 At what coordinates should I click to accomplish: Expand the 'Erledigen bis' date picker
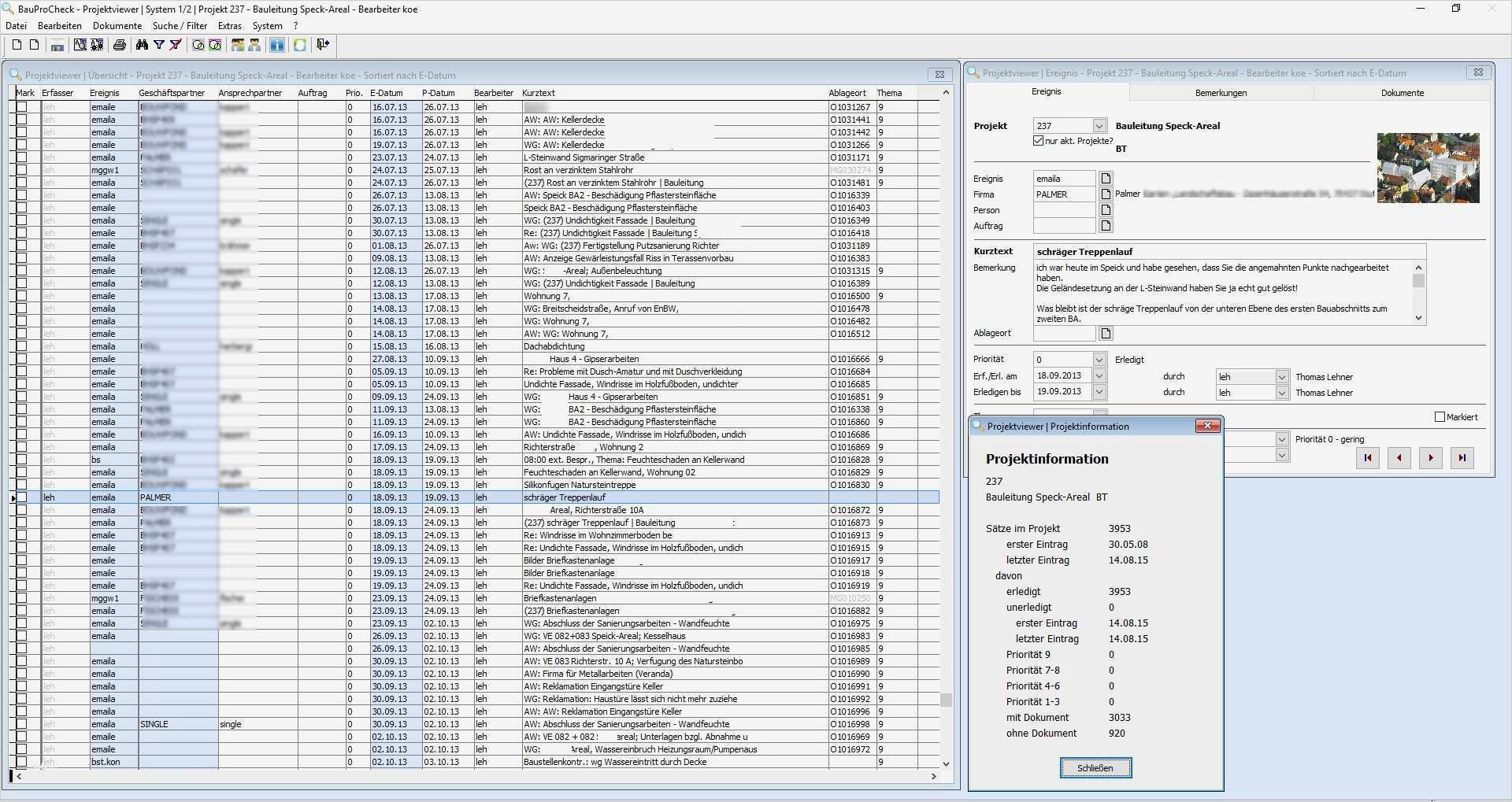point(1099,392)
